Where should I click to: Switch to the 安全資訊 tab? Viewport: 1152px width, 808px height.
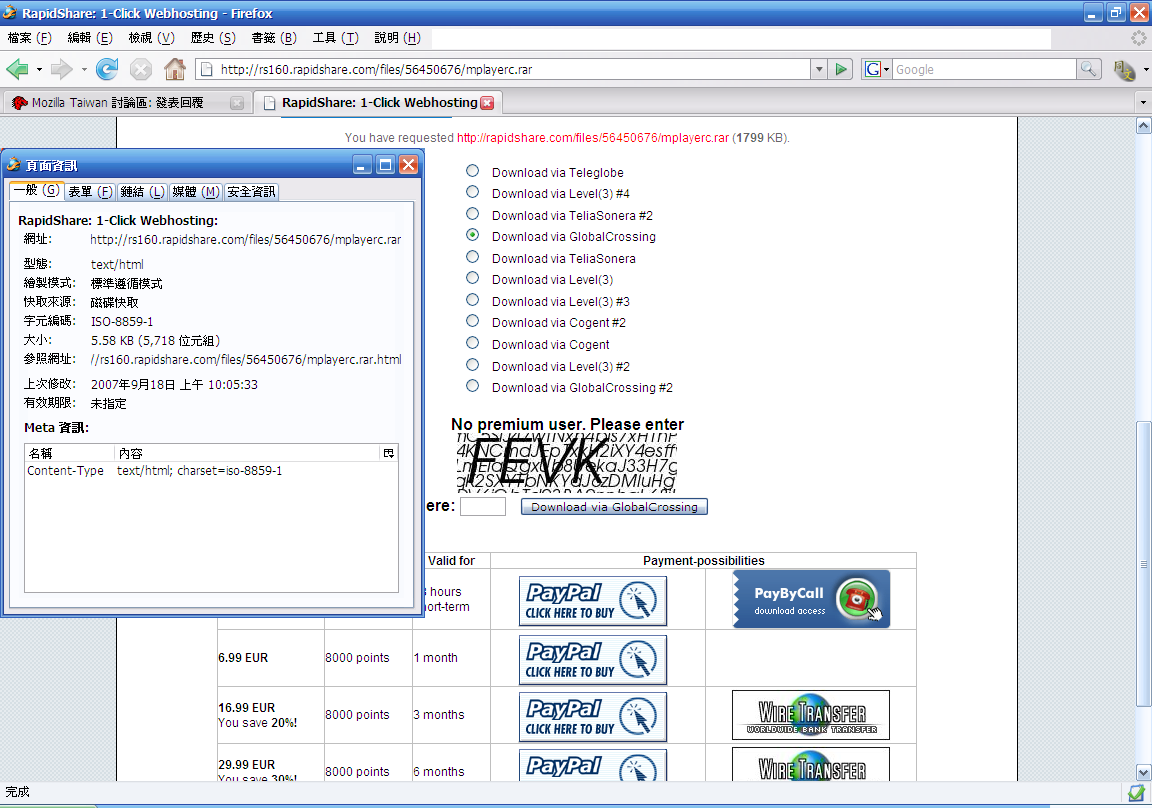point(251,192)
